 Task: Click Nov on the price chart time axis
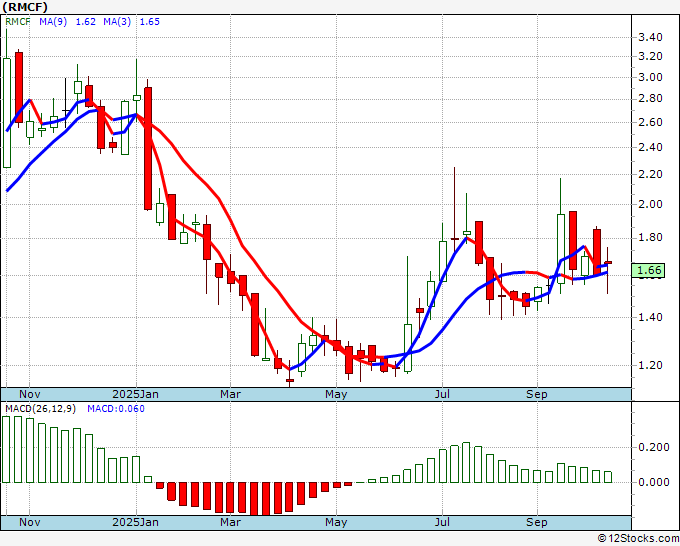[x=30, y=394]
